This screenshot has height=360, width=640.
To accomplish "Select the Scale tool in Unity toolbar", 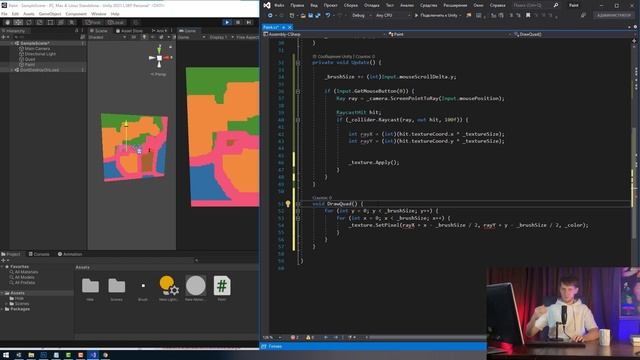I will pyautogui.click(x=39, y=22).
